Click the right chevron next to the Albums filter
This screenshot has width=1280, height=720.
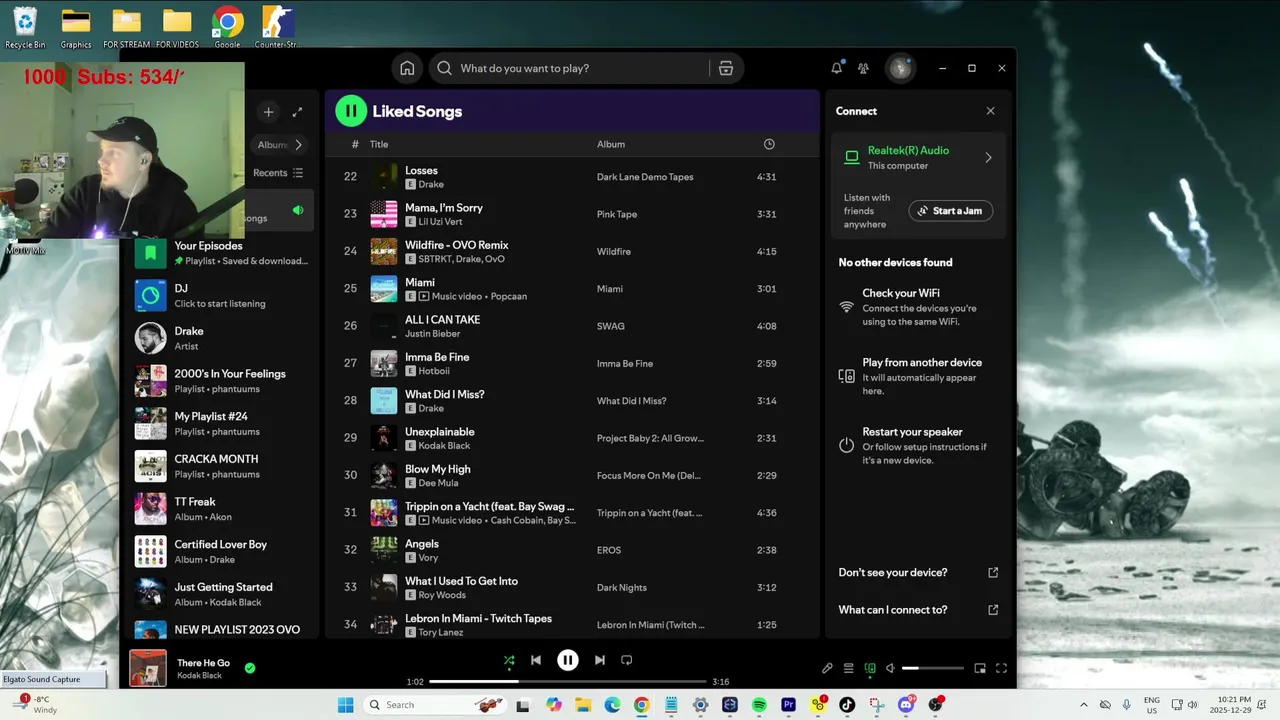coord(298,145)
